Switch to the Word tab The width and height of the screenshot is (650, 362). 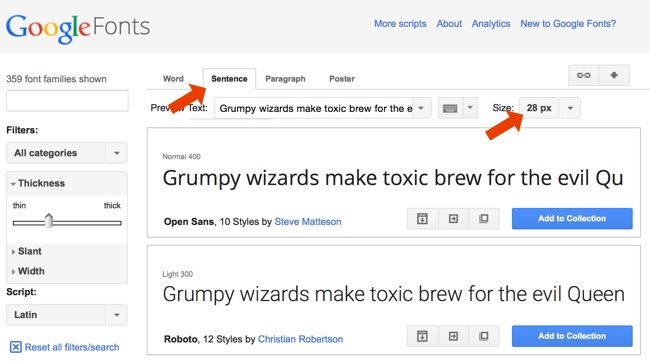pos(173,79)
